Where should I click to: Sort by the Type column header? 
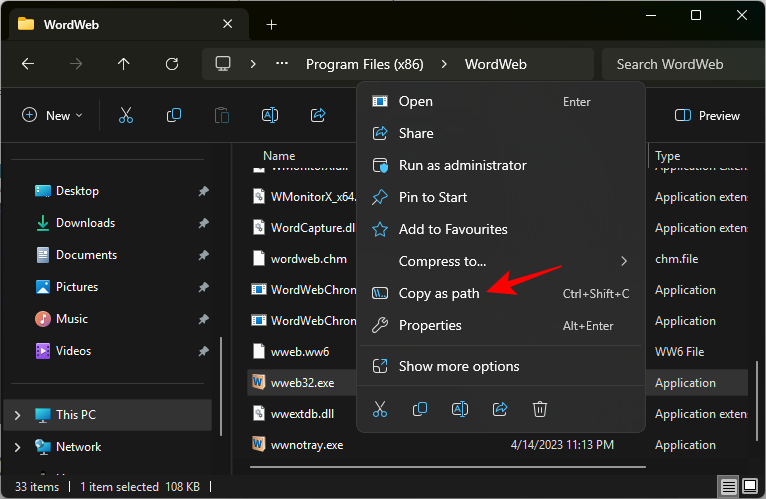pos(667,156)
